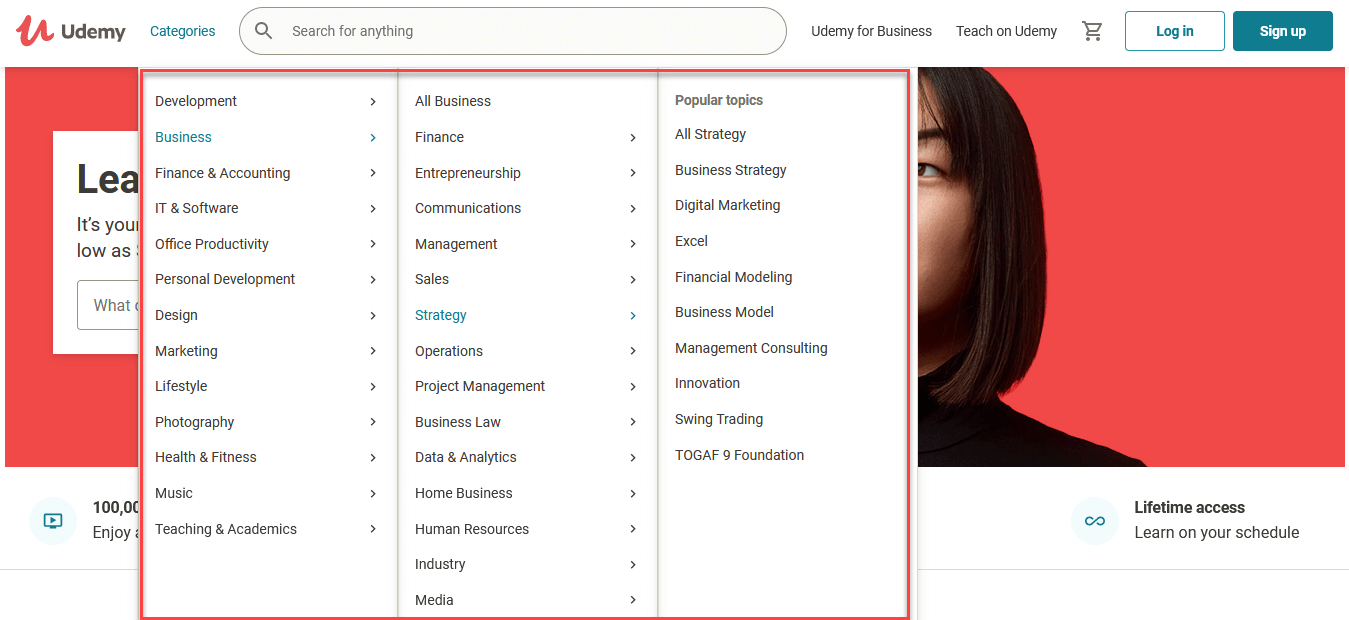Open All Business subcategory
The image size is (1349, 620).
click(453, 101)
